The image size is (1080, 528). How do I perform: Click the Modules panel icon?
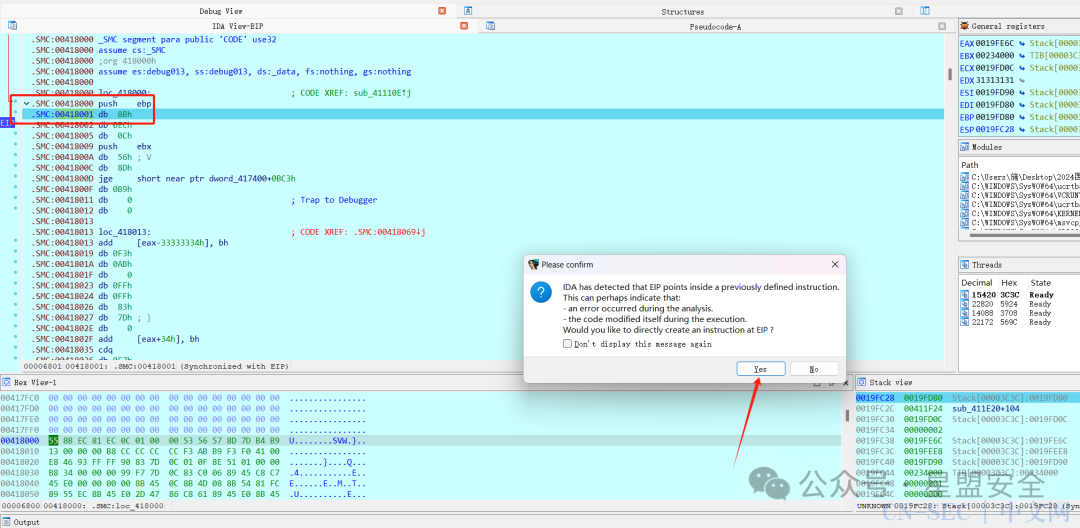click(965, 147)
